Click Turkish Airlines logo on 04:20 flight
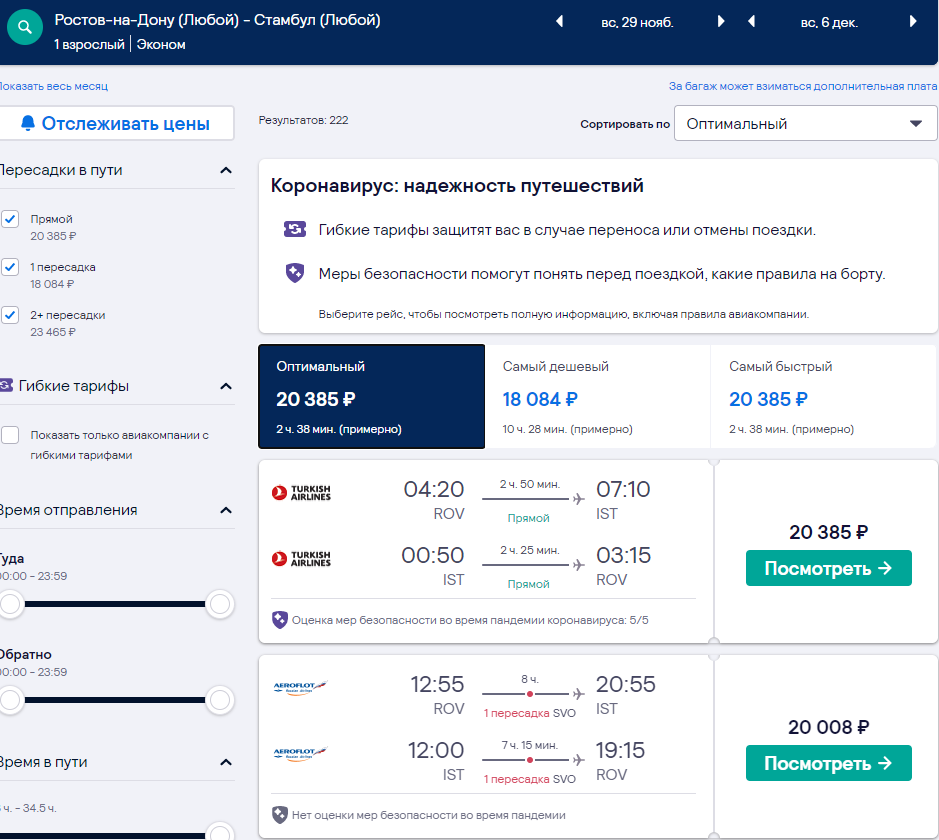Screen dimensions: 939x840 301,492
